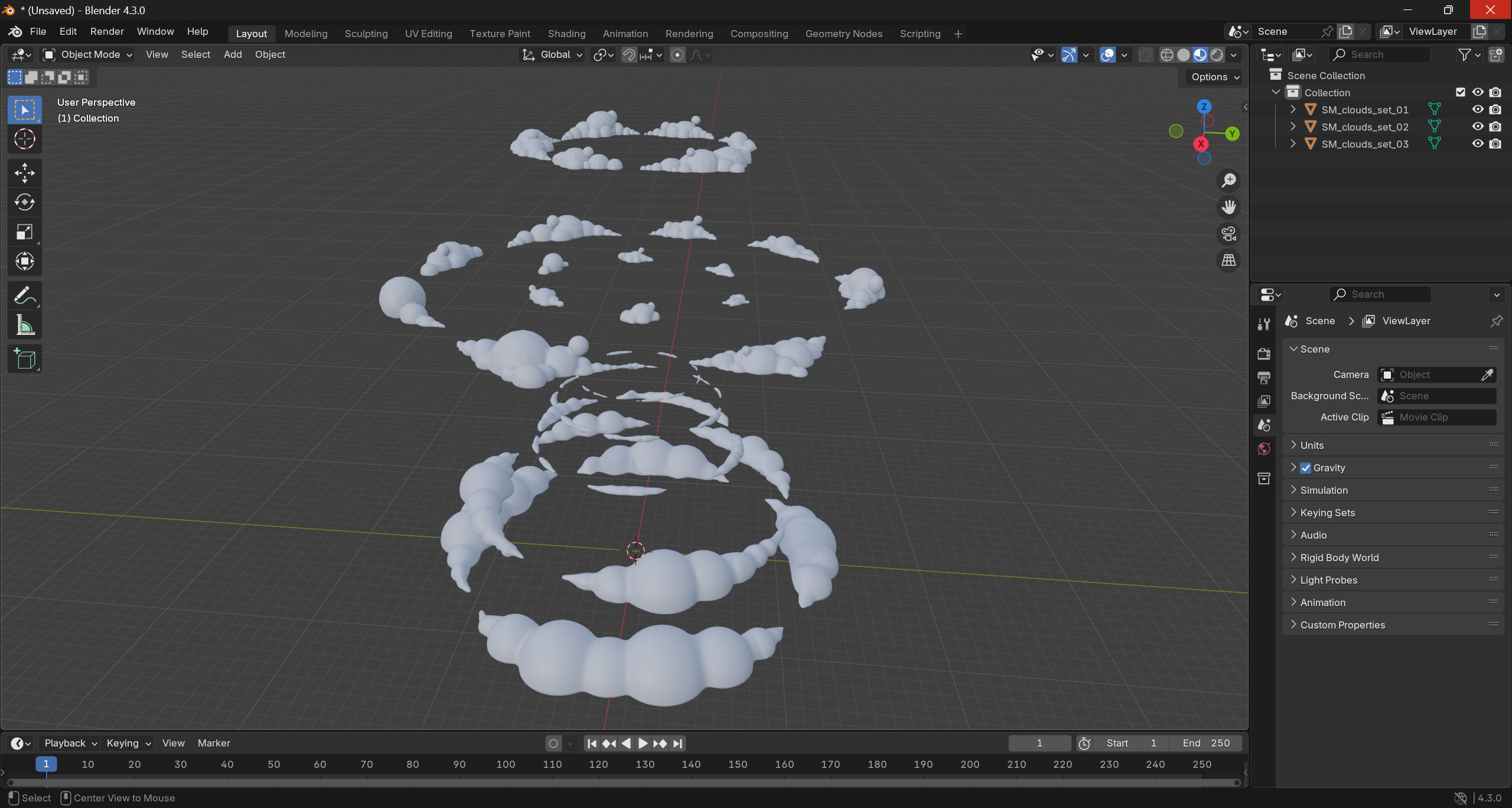Click the End frame 250 field
This screenshot has width=1512, height=808.
tap(1205, 744)
